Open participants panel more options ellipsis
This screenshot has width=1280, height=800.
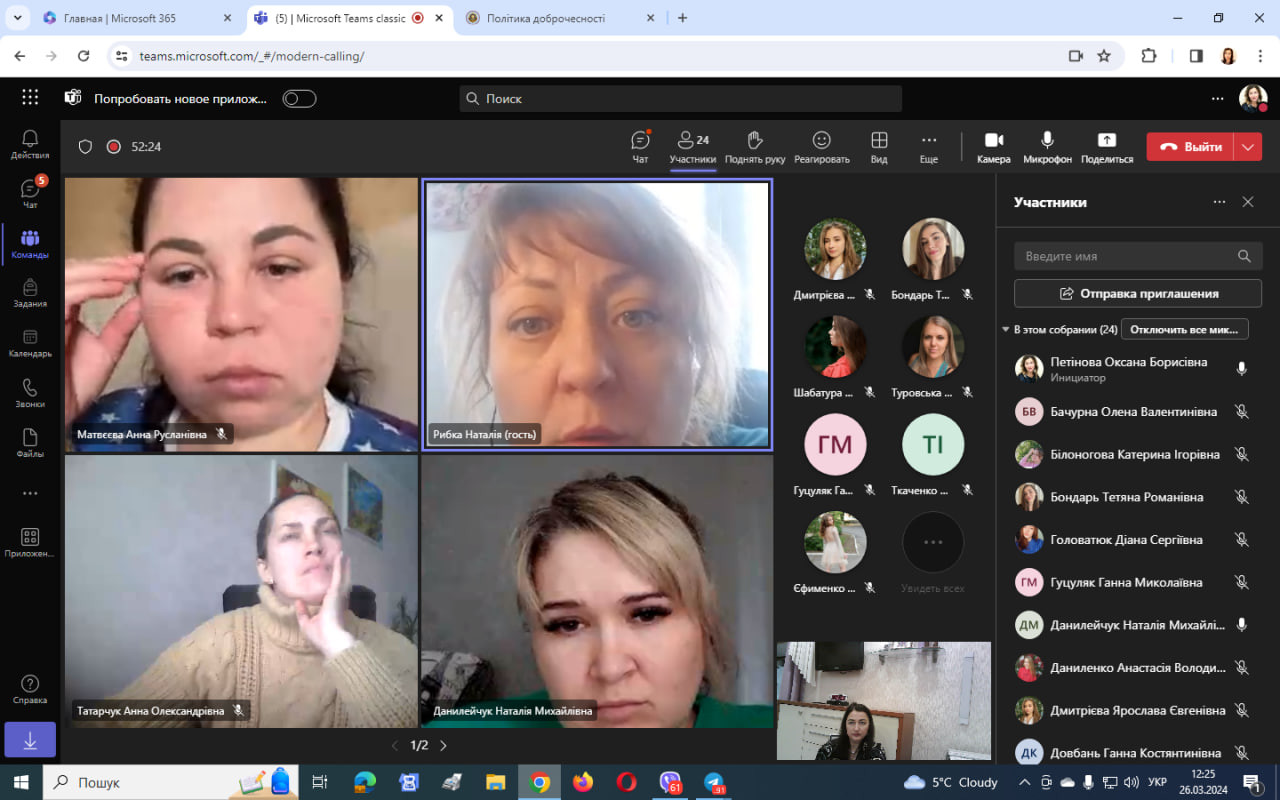(1219, 202)
